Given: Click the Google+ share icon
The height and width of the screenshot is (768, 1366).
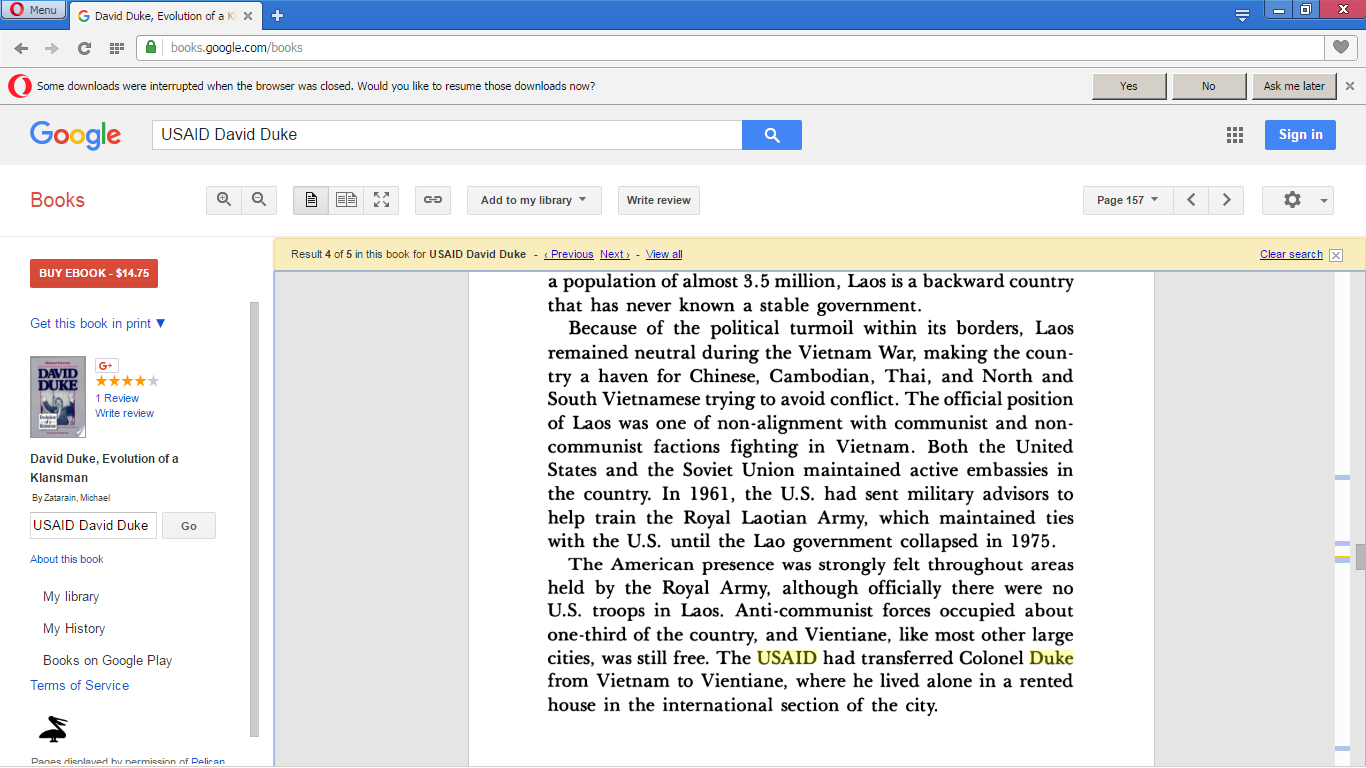Looking at the screenshot, I should point(107,365).
